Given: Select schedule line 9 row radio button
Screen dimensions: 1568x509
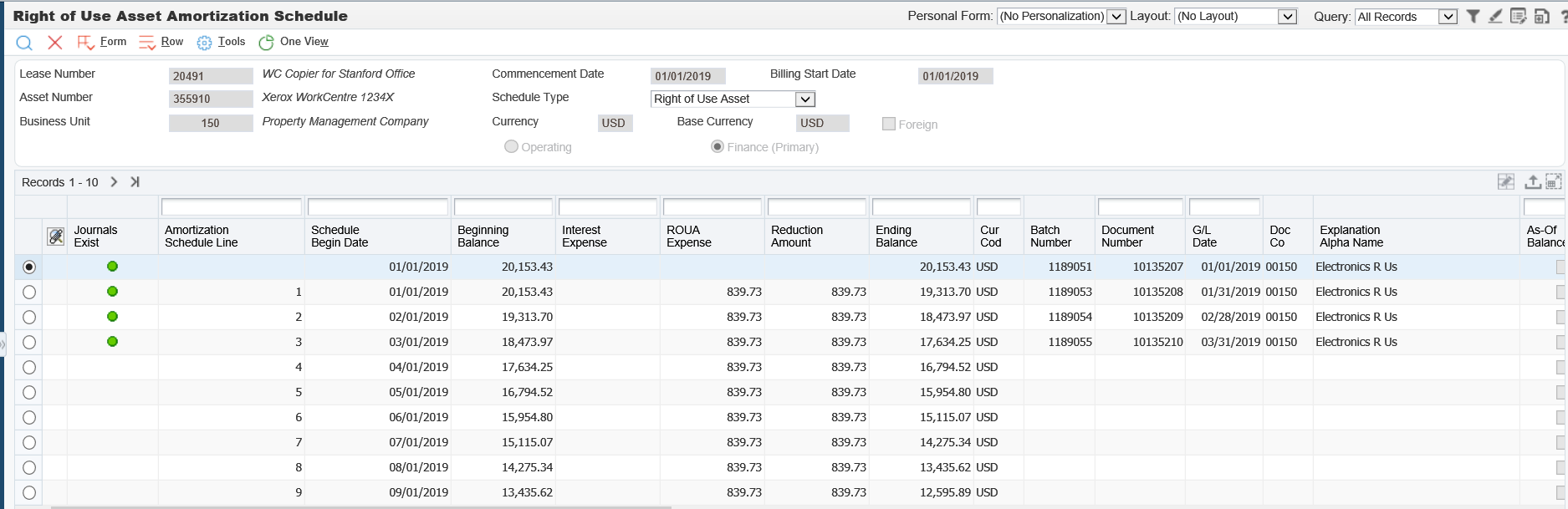Looking at the screenshot, I should tap(29, 492).
